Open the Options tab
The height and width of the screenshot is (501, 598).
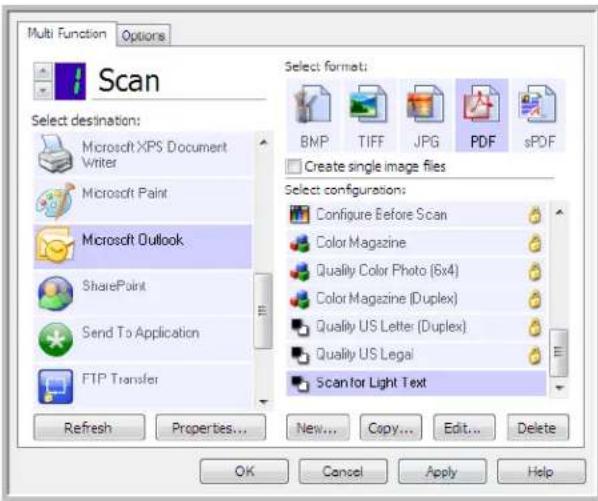coord(143,36)
